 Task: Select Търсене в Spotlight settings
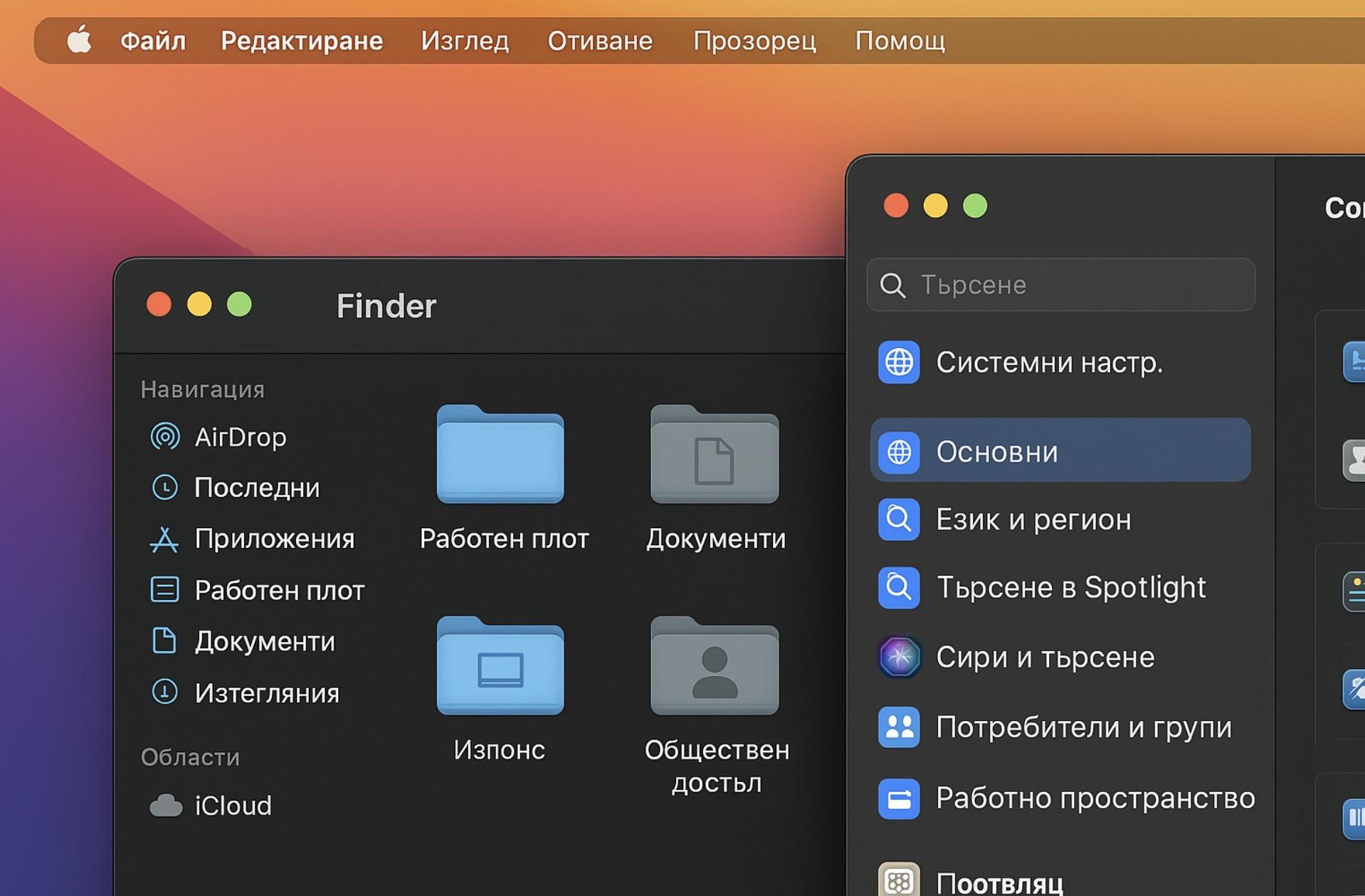pyautogui.click(x=1070, y=588)
